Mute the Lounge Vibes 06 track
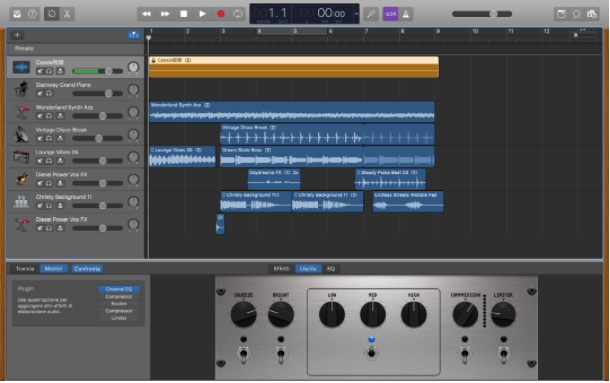Screen dimensions: 610x383 pos(40,161)
